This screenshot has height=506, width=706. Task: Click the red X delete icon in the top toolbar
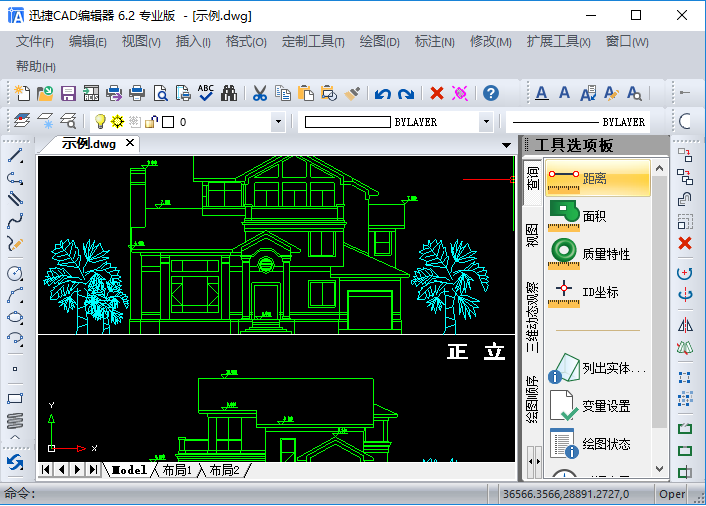(x=437, y=93)
